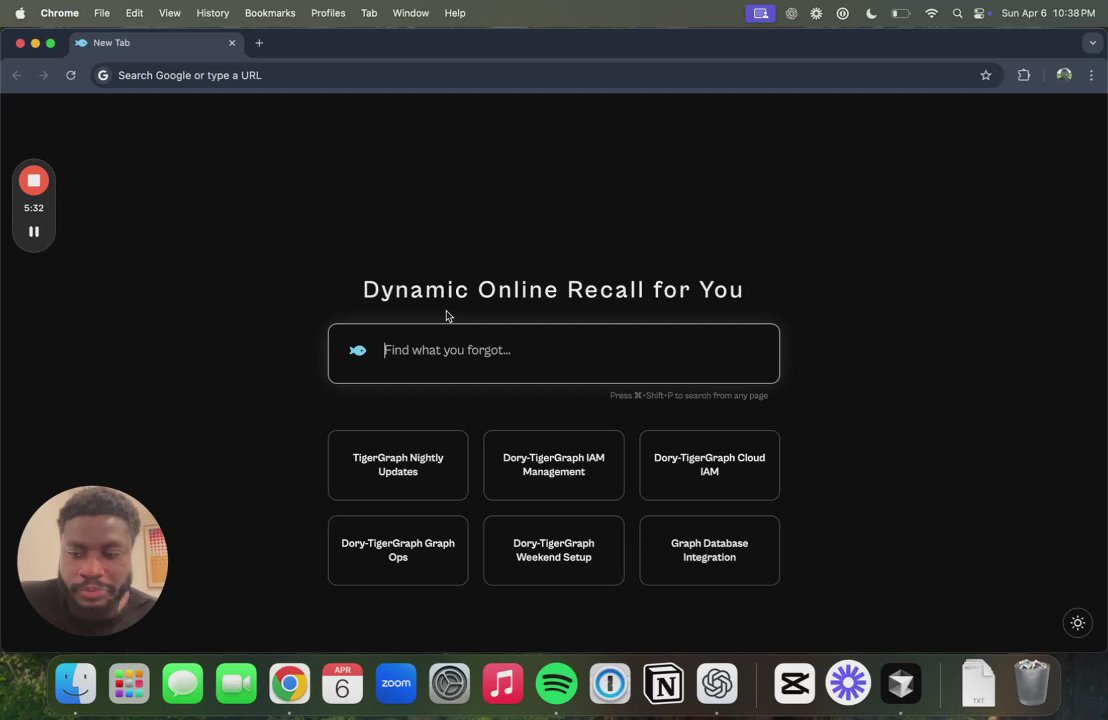Image resolution: width=1108 pixels, height=720 pixels.
Task: Open ChatGPT from the Dock
Action: point(717,683)
